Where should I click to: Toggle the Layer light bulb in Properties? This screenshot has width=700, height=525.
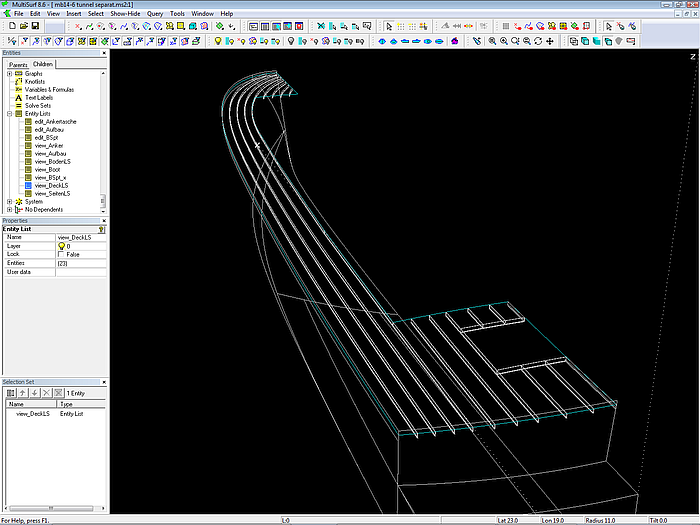pyautogui.click(x=61, y=245)
